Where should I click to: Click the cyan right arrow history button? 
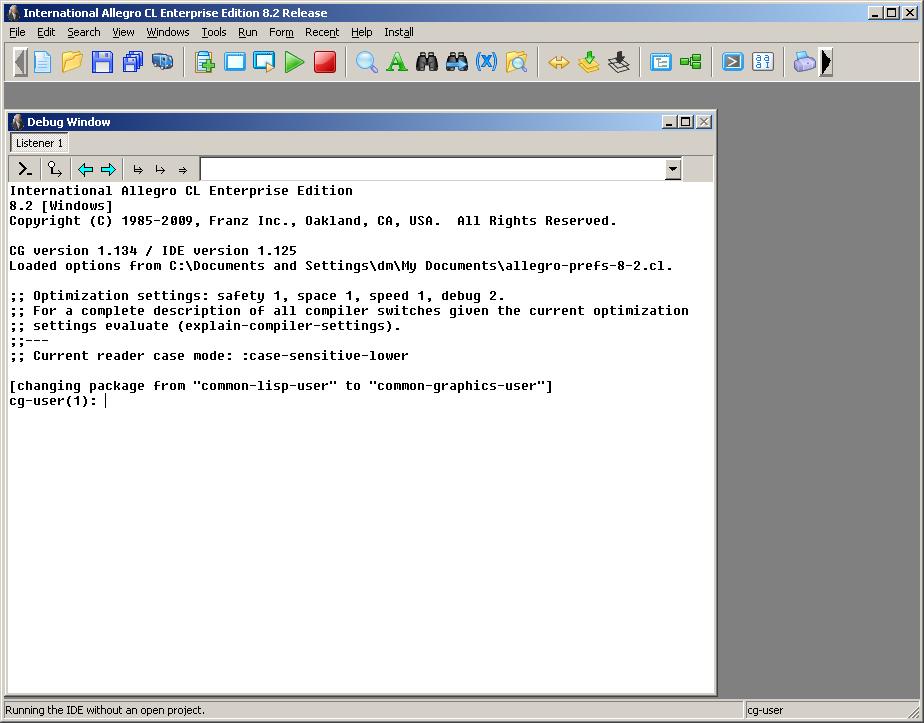(x=108, y=170)
